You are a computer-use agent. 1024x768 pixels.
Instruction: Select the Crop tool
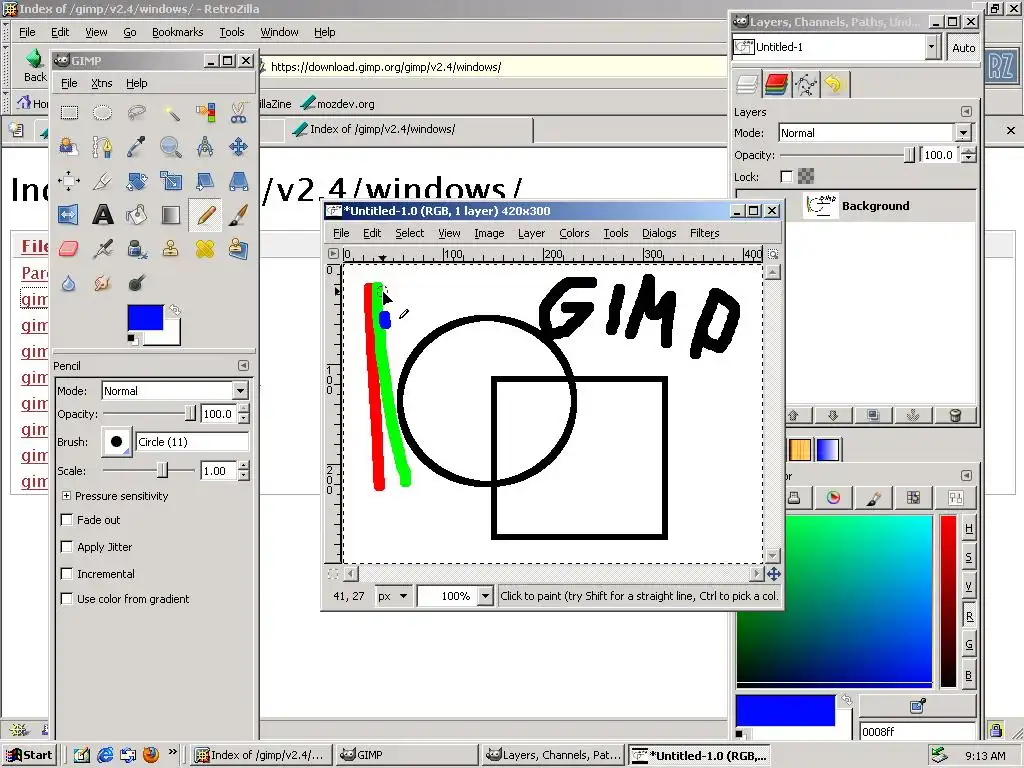pos(103,181)
